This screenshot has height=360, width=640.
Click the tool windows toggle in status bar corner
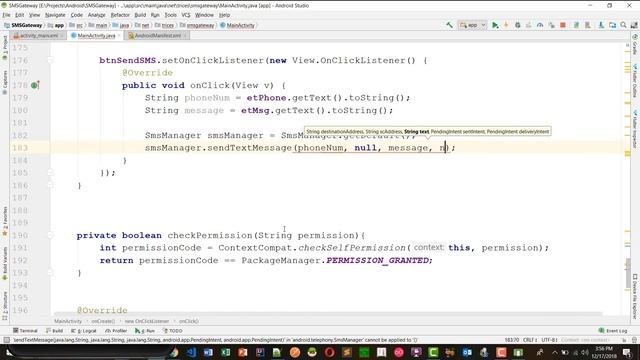(7, 340)
